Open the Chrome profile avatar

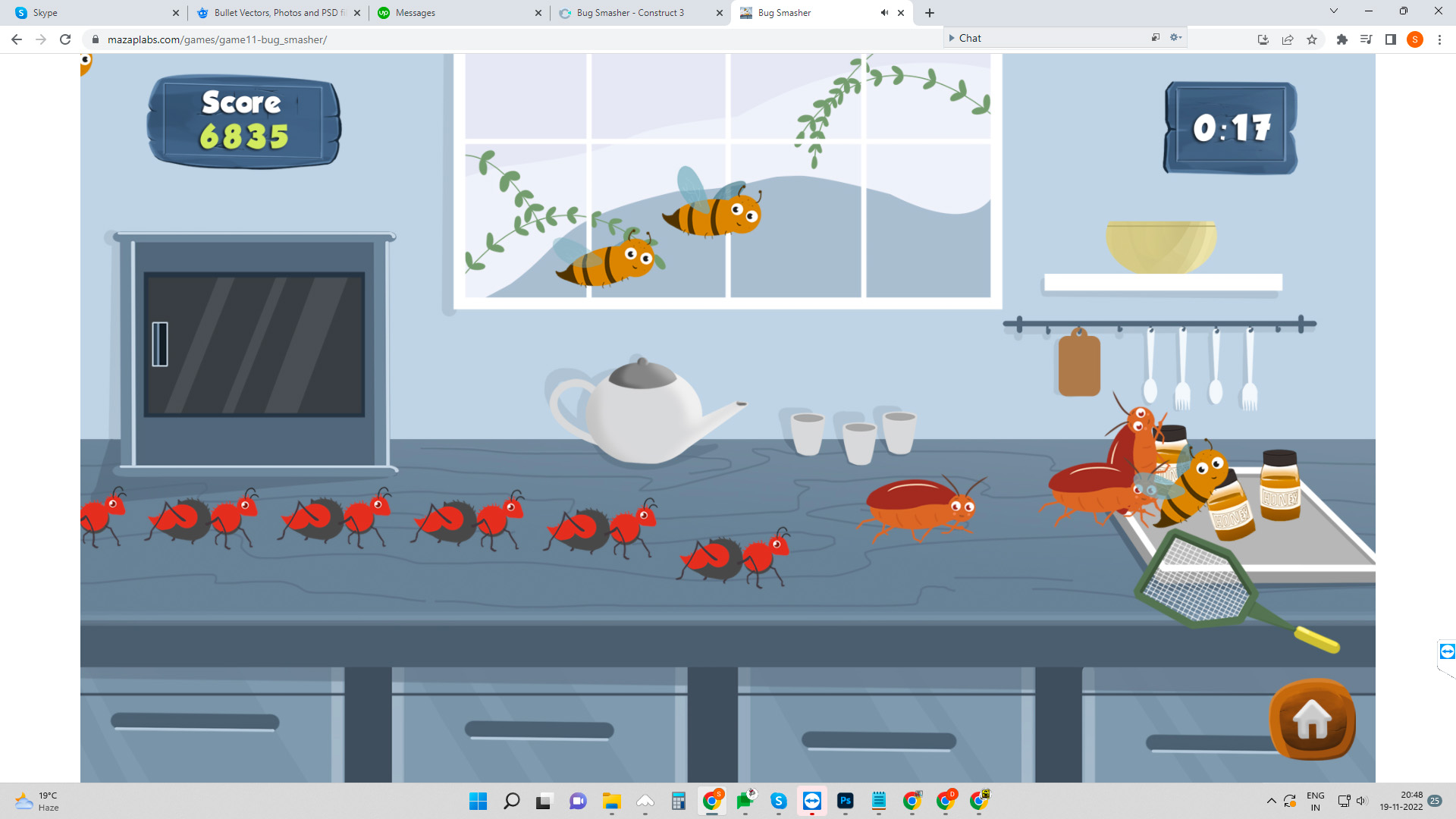coord(1414,39)
